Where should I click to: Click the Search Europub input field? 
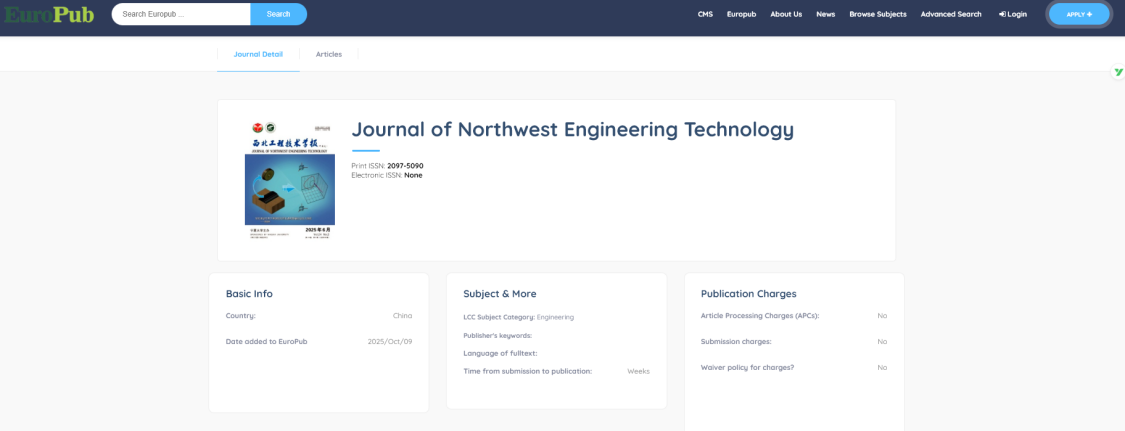[180, 14]
